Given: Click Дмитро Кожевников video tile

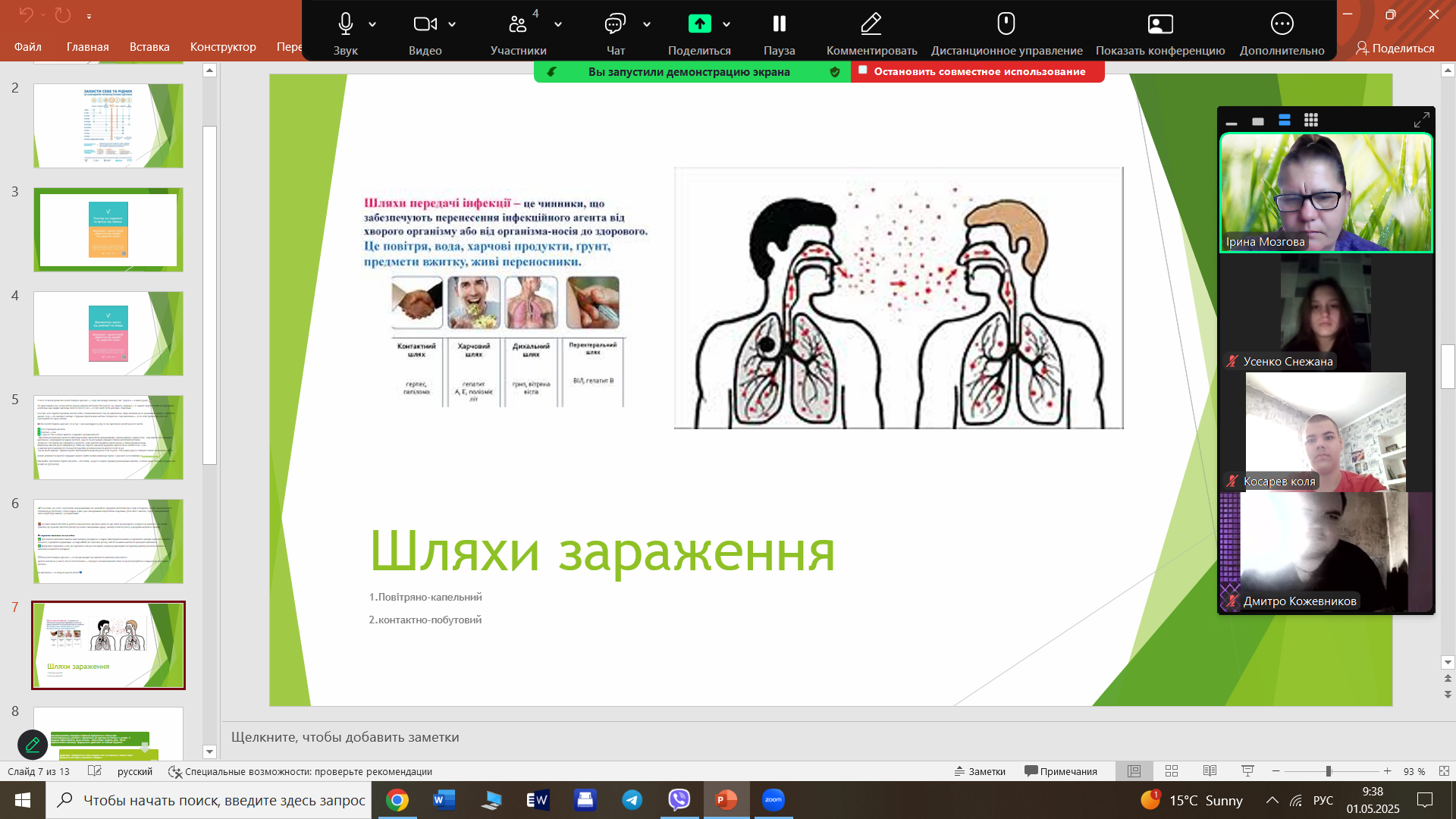Looking at the screenshot, I should click(x=1326, y=552).
